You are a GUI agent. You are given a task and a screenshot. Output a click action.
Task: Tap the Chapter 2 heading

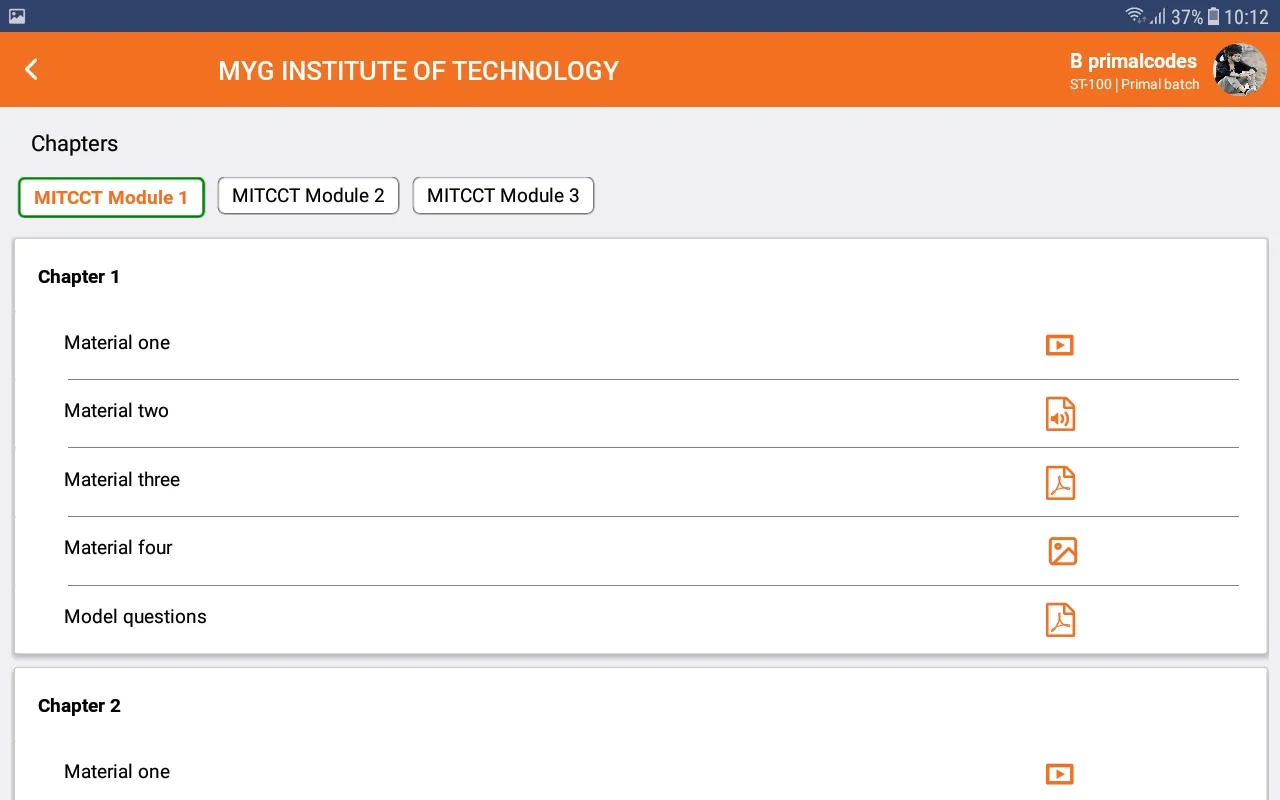pyautogui.click(x=79, y=706)
